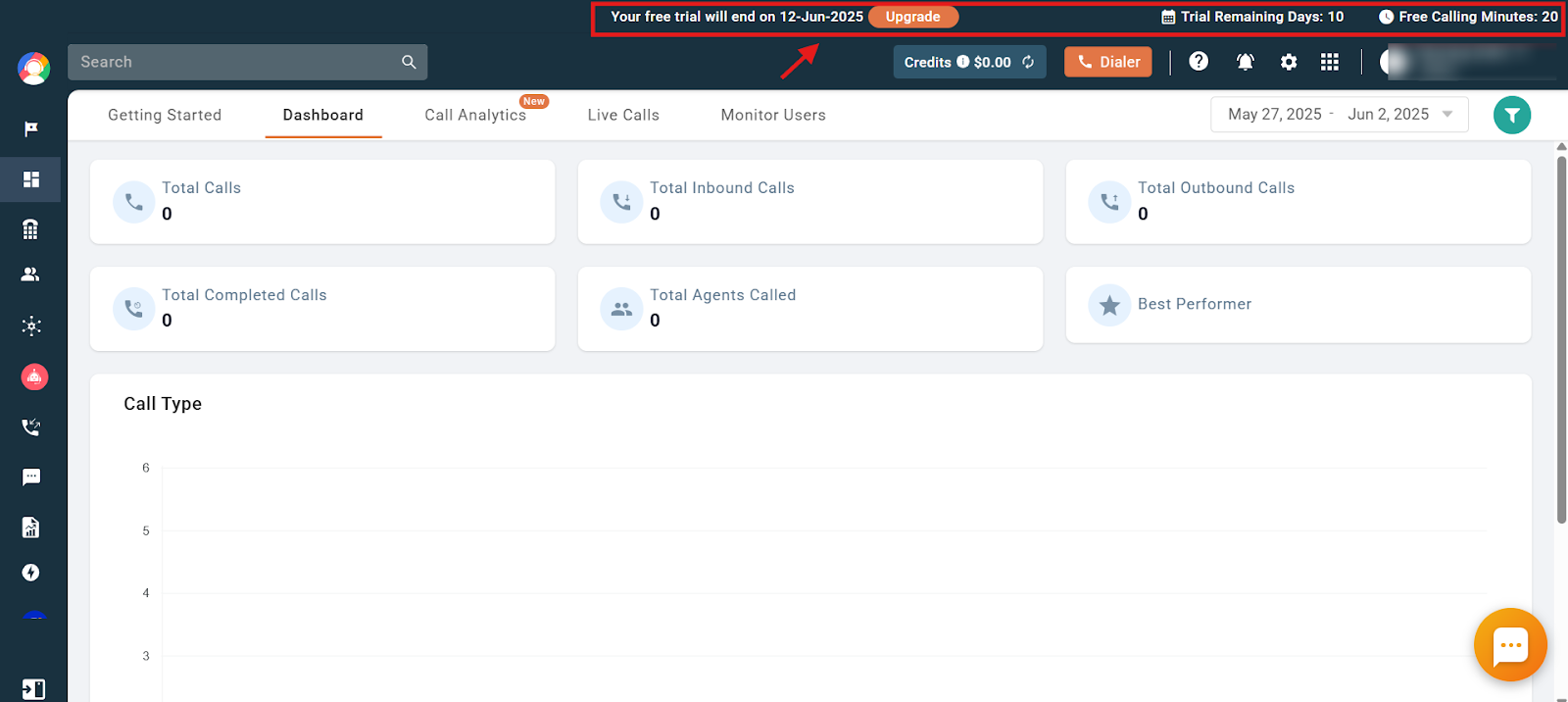Screen dimensions: 1568x702
Task: Click the Best Performer star icon
Action: (1109, 305)
